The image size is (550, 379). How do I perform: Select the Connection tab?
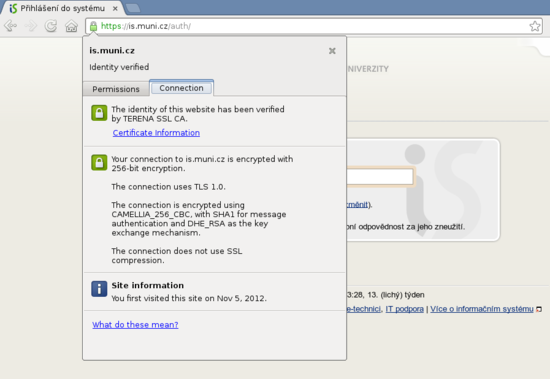[181, 88]
